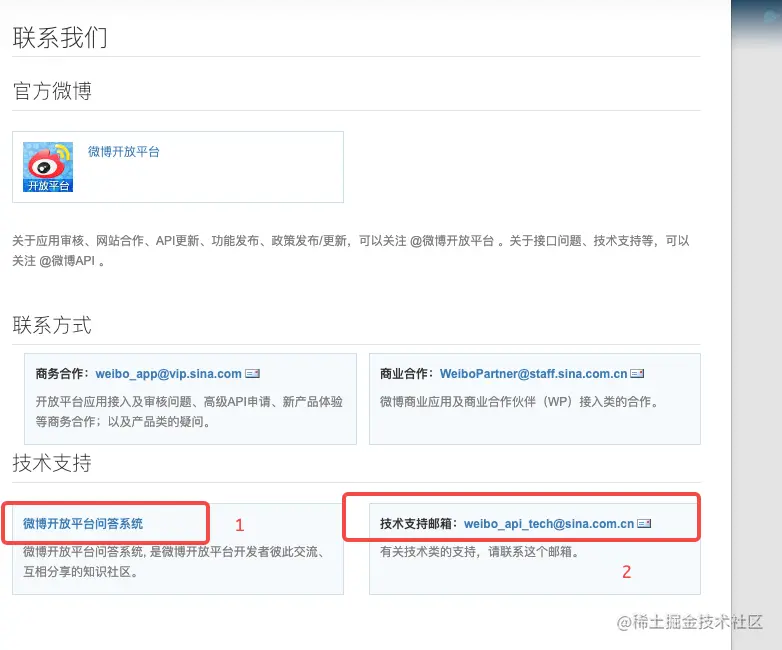This screenshot has height=650, width=782.
Task: Select the 联系我们 page heading
Action: tap(60, 37)
